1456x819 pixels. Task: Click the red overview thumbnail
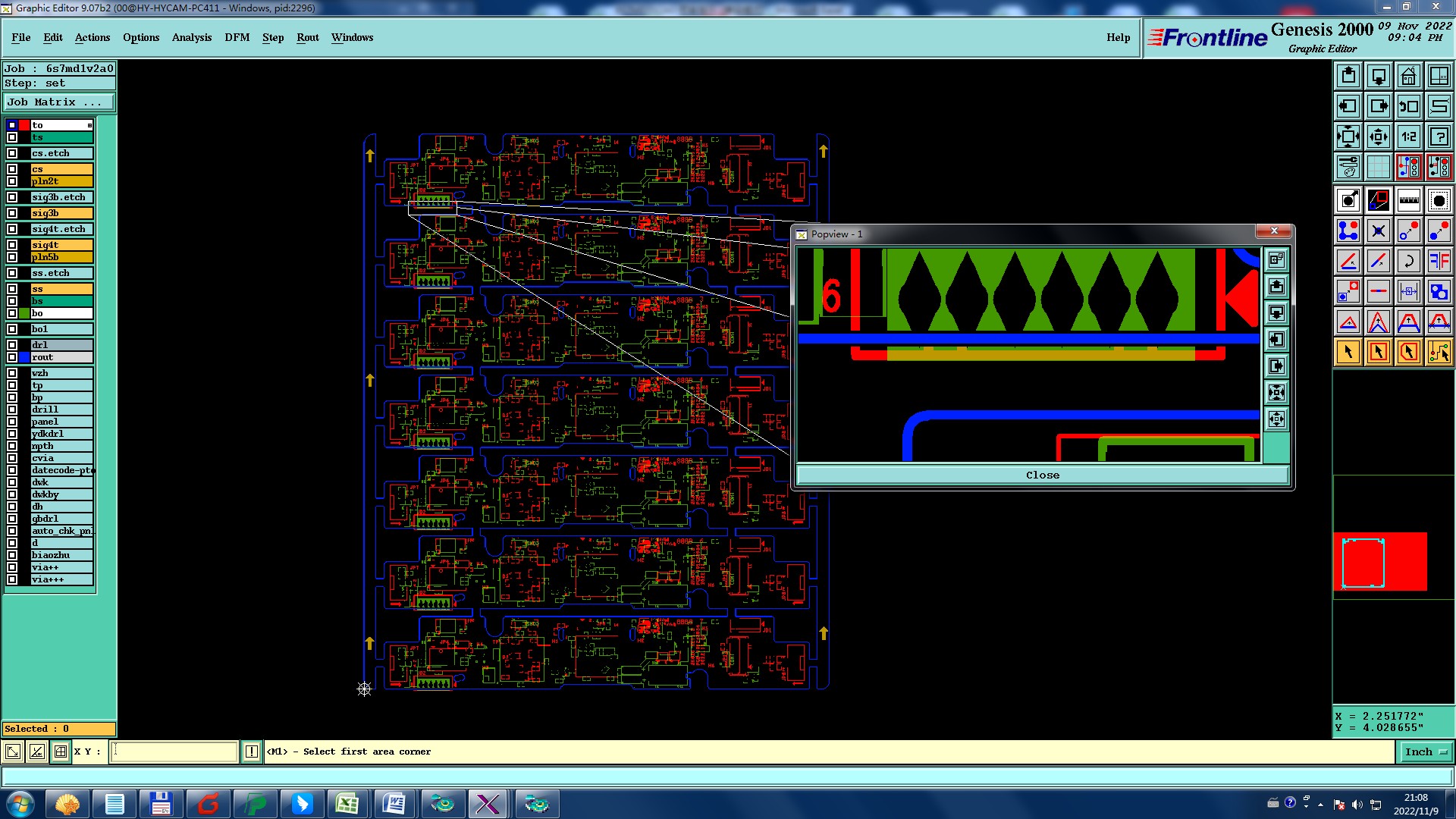1379,562
